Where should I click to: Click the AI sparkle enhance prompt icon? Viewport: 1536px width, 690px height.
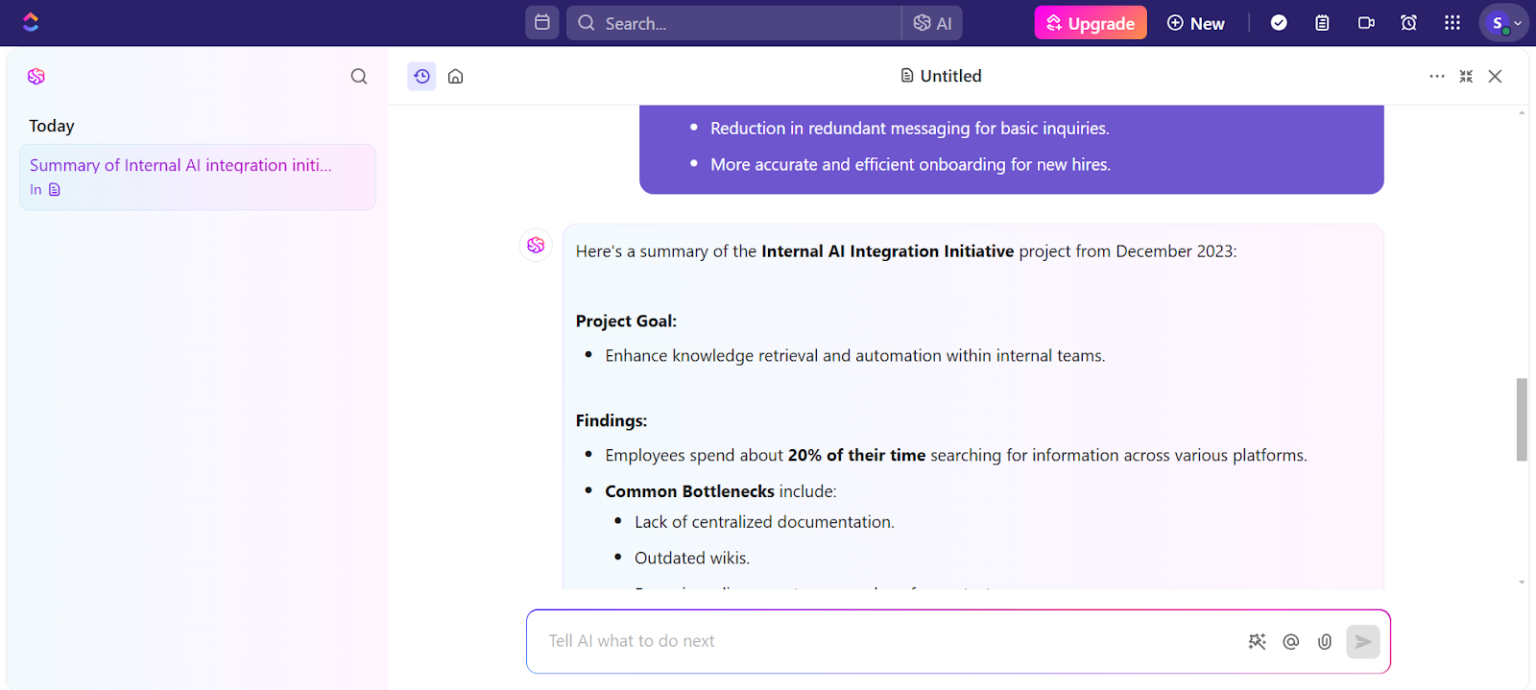(1257, 642)
